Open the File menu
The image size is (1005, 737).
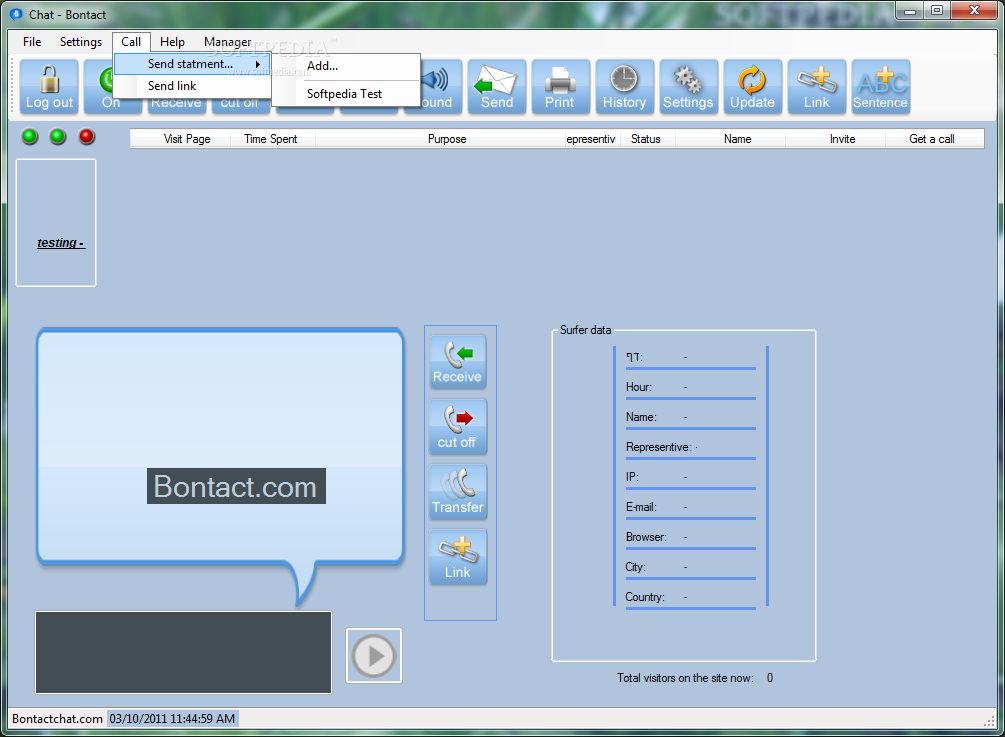(32, 42)
